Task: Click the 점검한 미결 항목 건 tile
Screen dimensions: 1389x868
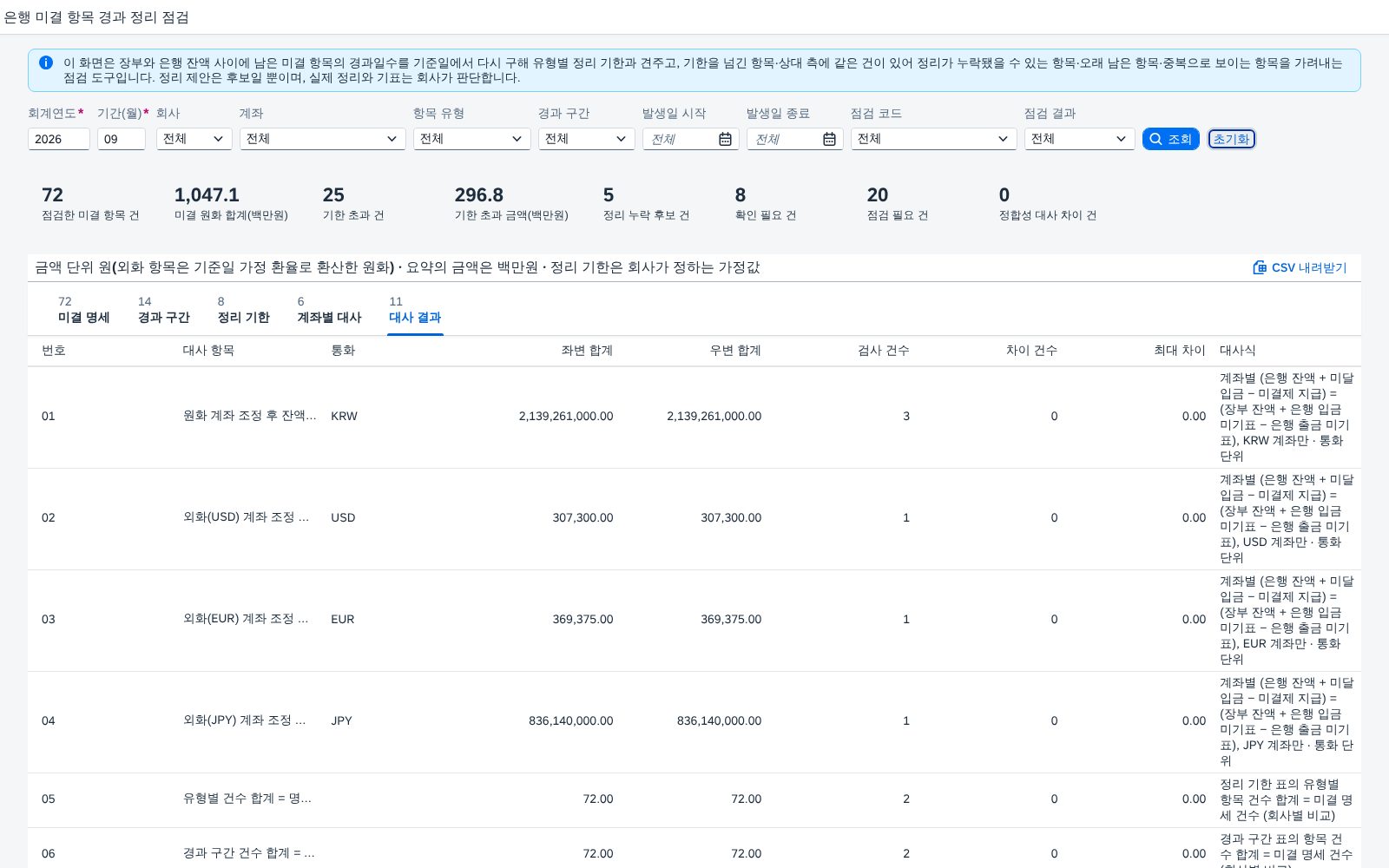Action: pyautogui.click(x=90, y=204)
